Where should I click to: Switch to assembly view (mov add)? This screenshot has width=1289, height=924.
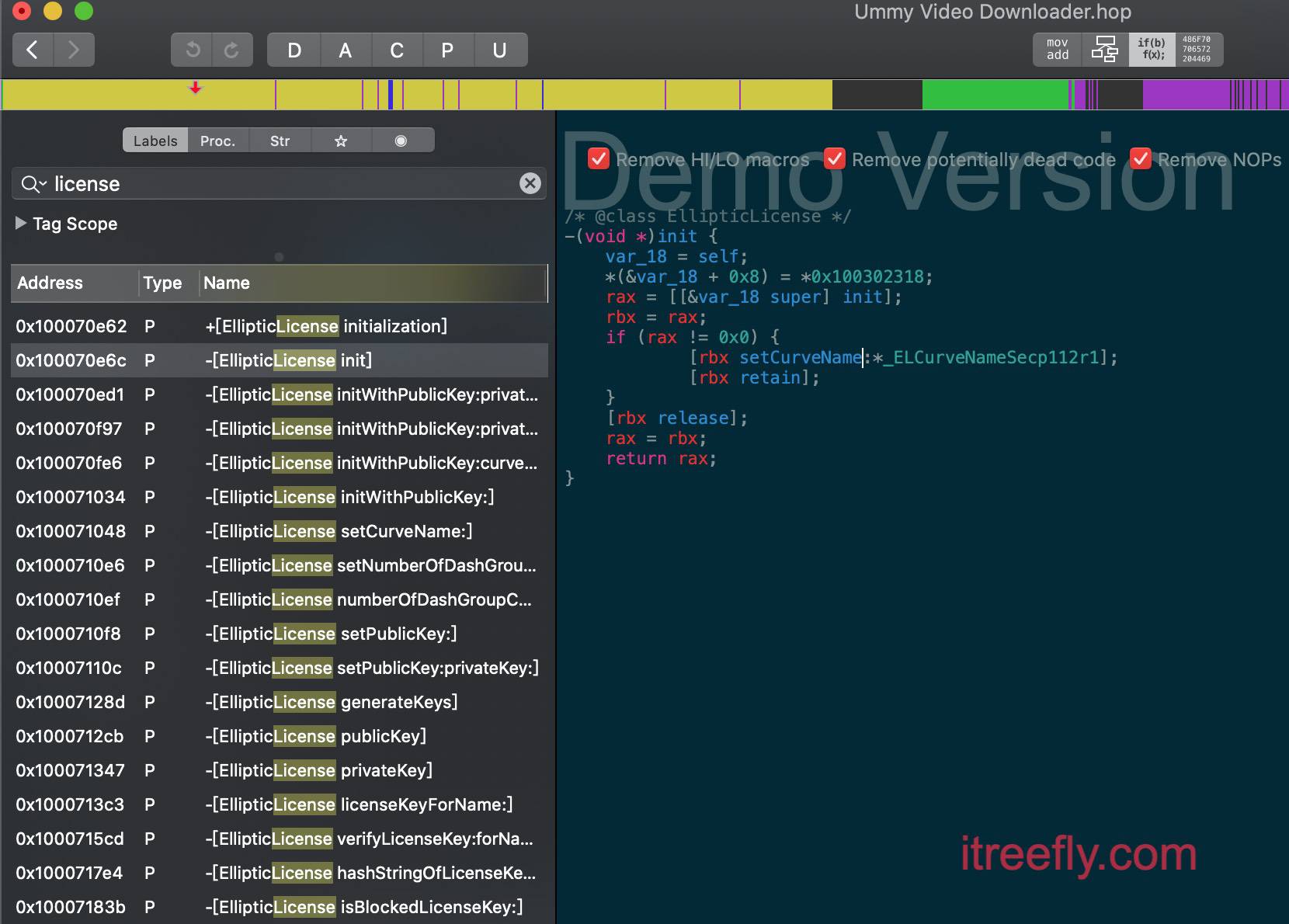tap(1057, 50)
